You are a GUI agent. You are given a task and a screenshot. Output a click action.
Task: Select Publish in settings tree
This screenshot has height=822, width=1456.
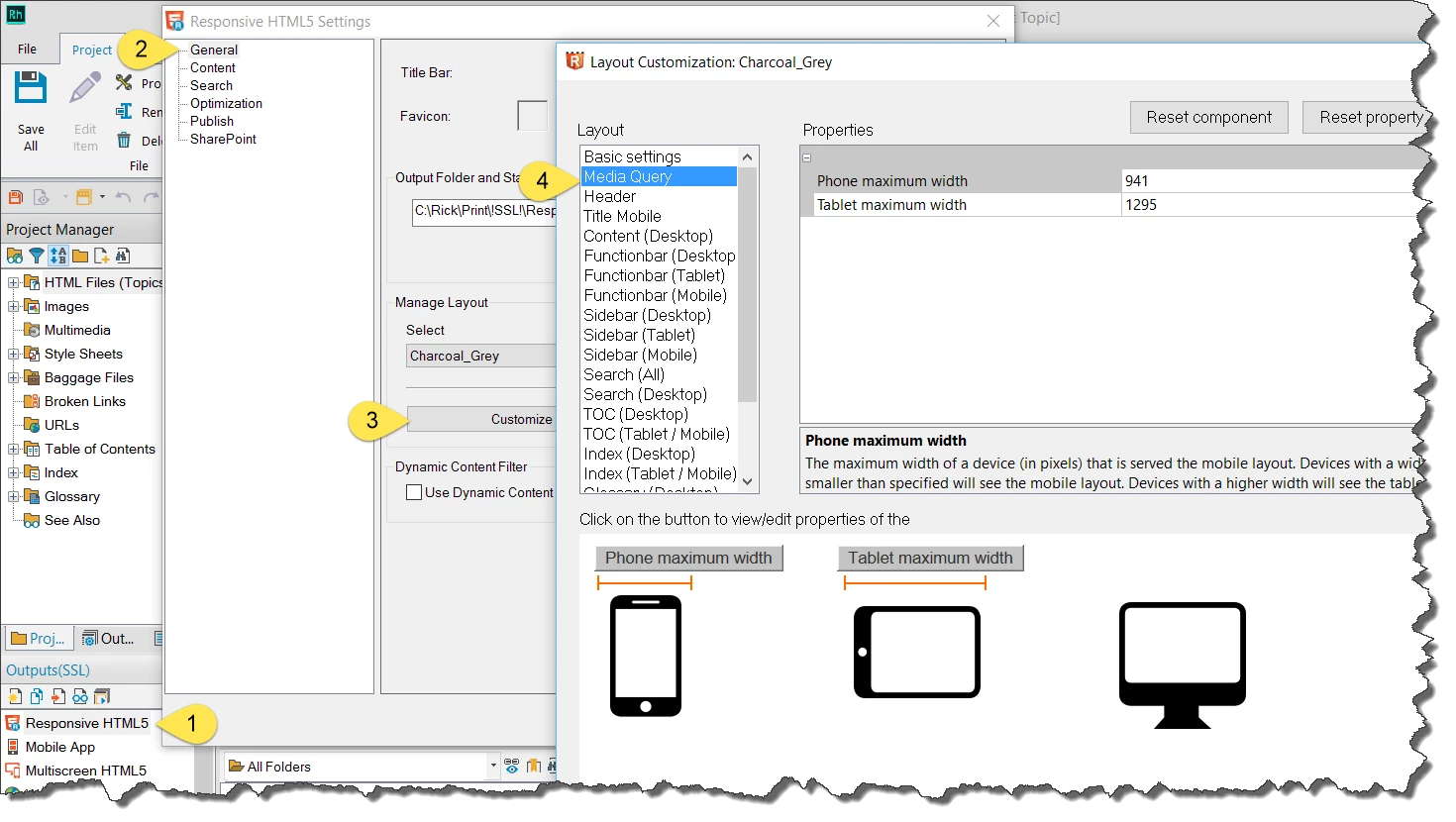[x=212, y=121]
